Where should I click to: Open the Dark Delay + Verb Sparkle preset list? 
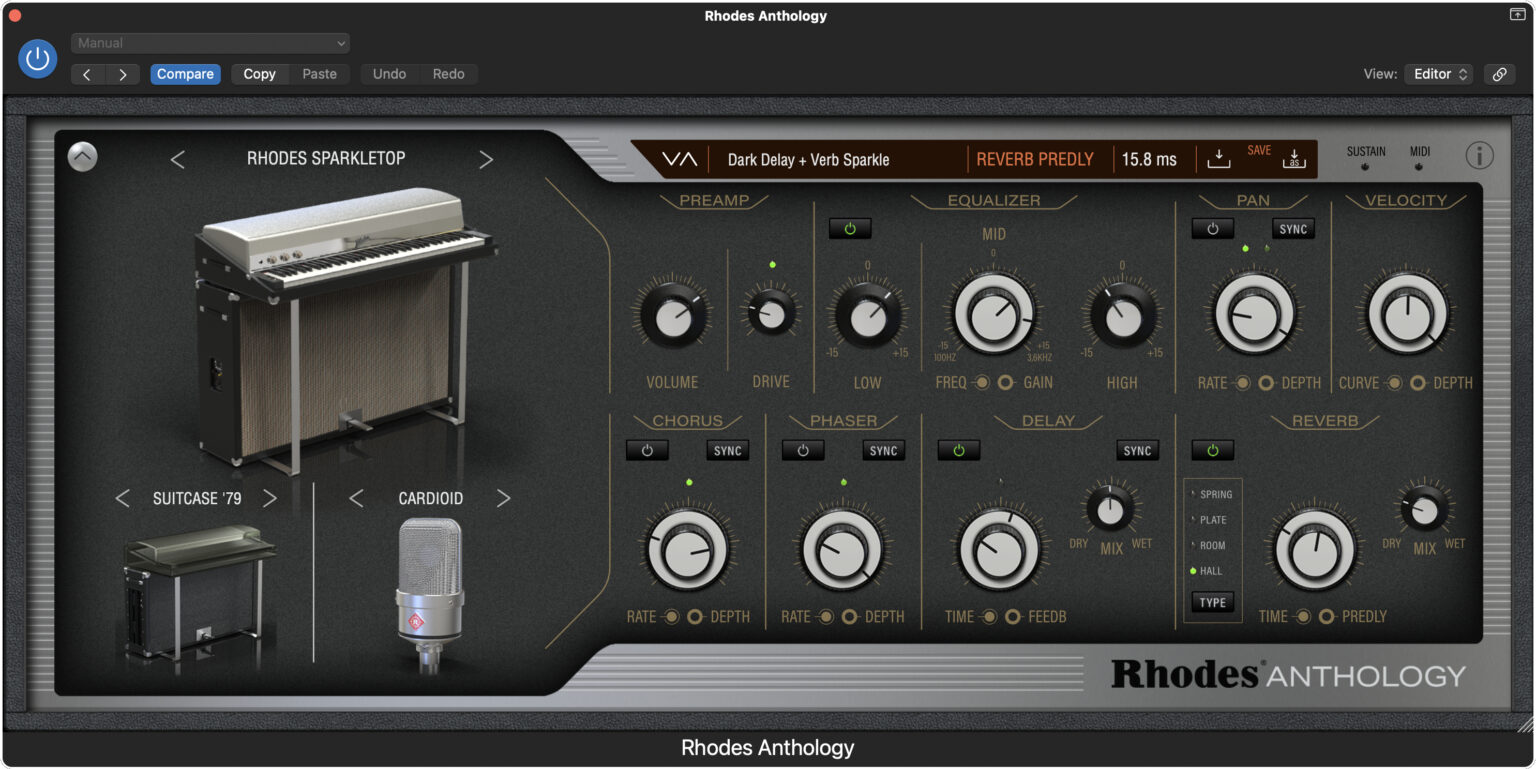click(808, 159)
